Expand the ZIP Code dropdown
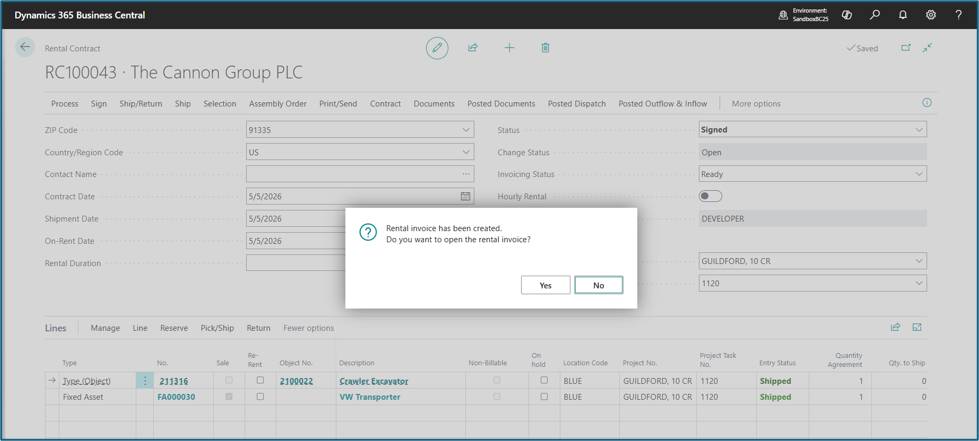979x441 pixels. click(466, 130)
